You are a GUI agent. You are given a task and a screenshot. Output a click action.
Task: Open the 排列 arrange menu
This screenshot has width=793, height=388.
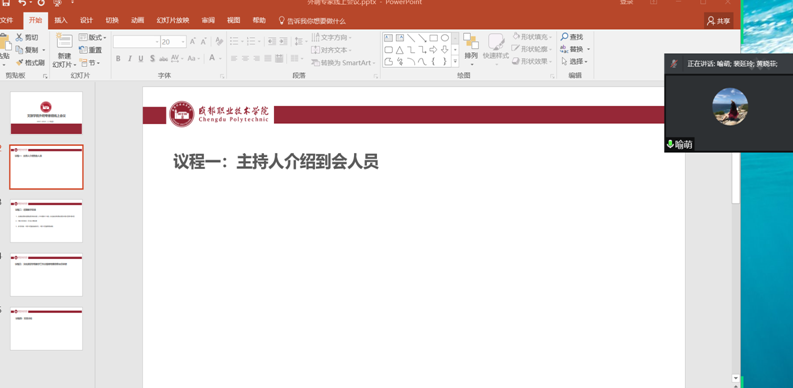point(471,50)
